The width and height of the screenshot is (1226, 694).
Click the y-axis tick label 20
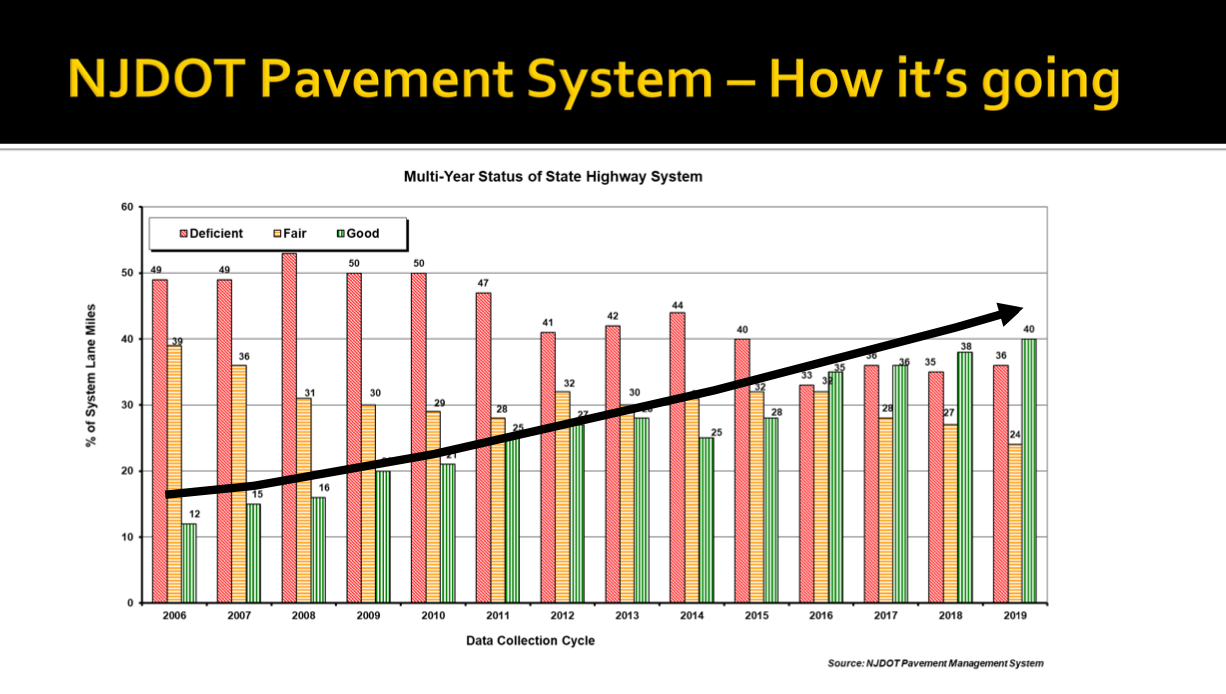(x=127, y=471)
